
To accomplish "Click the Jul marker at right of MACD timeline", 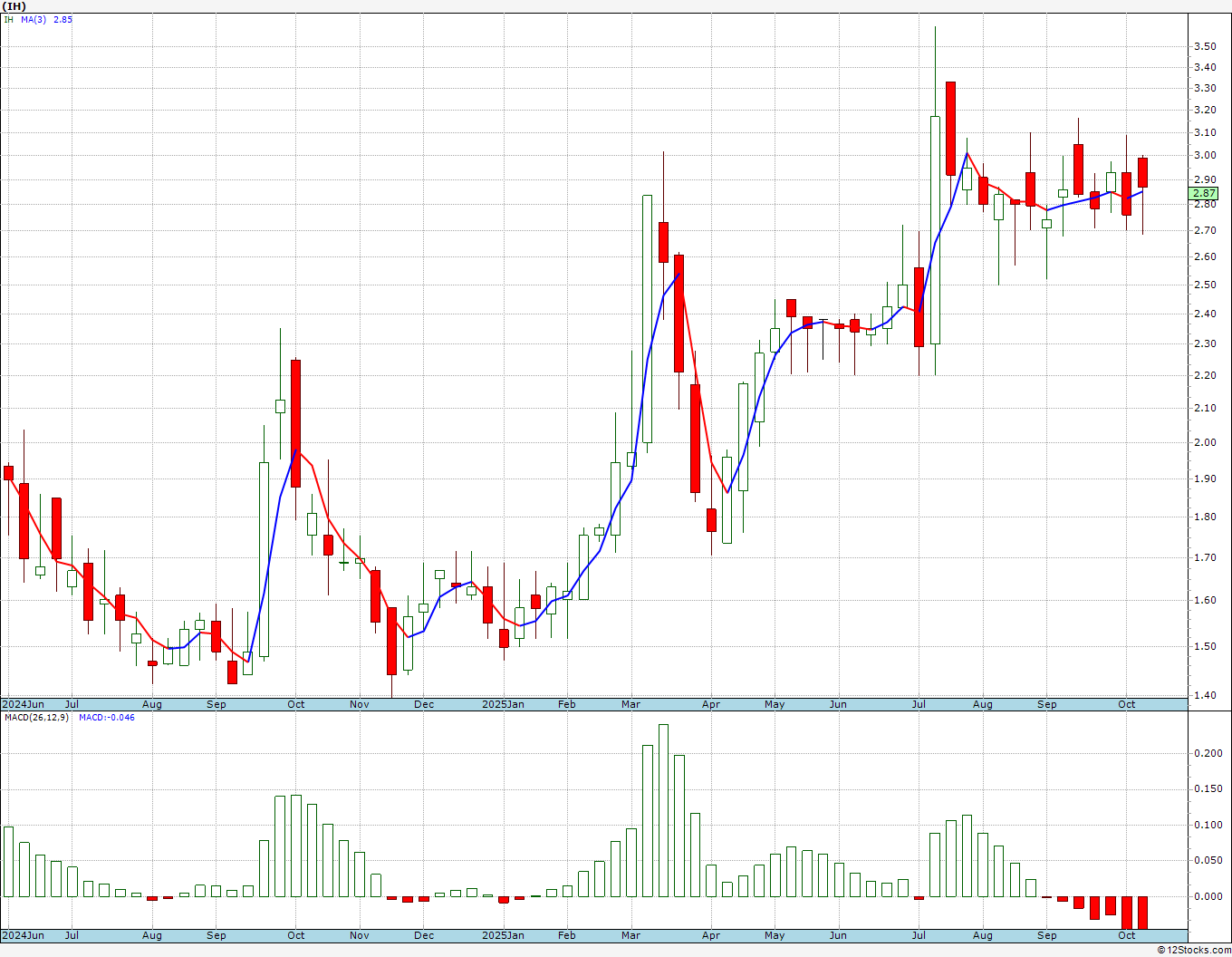I will click(919, 935).
